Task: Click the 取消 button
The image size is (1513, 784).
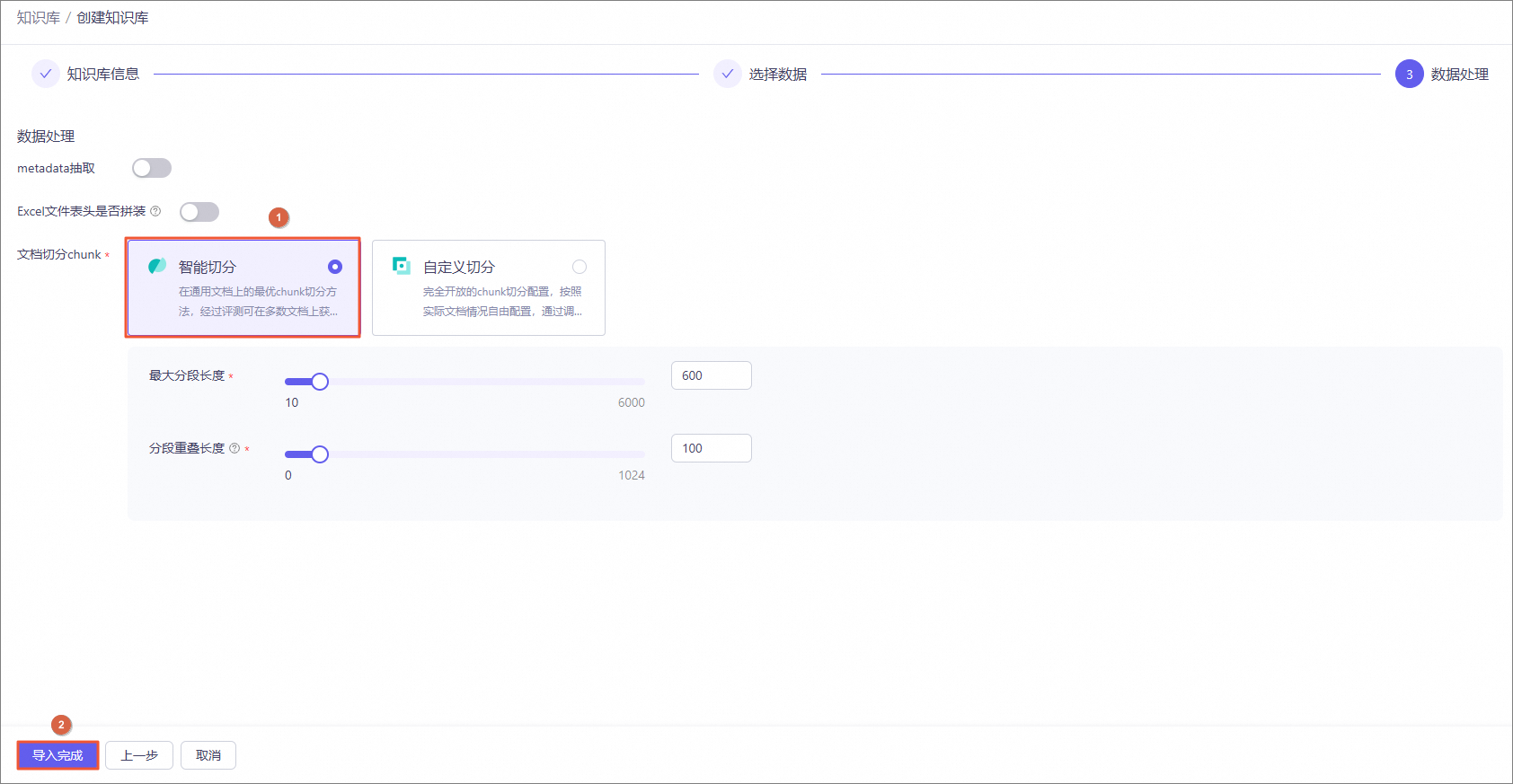Action: click(208, 755)
